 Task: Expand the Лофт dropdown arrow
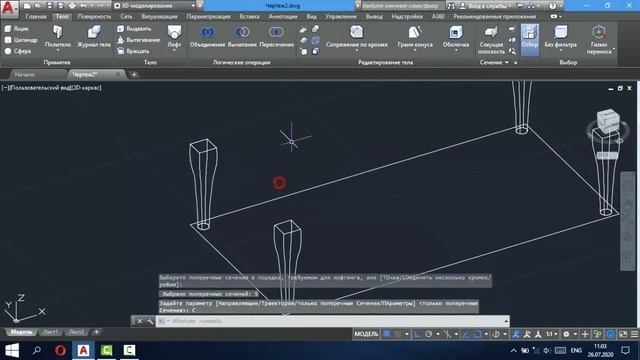pyautogui.click(x=174, y=50)
